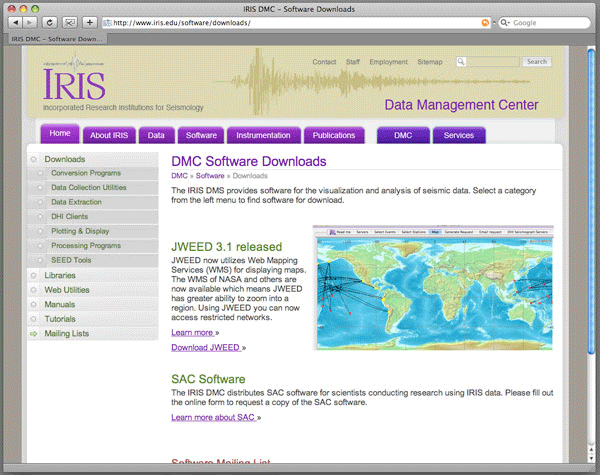The height and width of the screenshot is (475, 600).
Task: Open the Data navigation tab
Action: (x=156, y=135)
